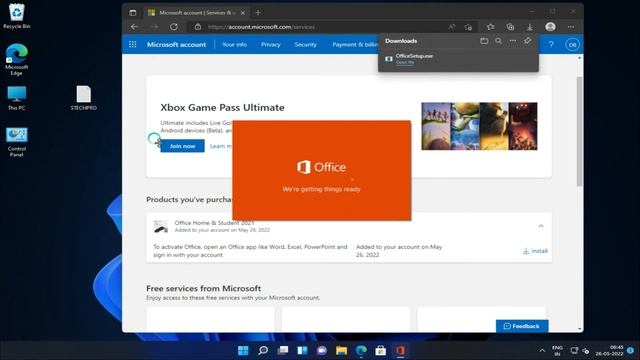Click the ENG IN language indicator
This screenshot has width=640, height=360.
(557, 351)
